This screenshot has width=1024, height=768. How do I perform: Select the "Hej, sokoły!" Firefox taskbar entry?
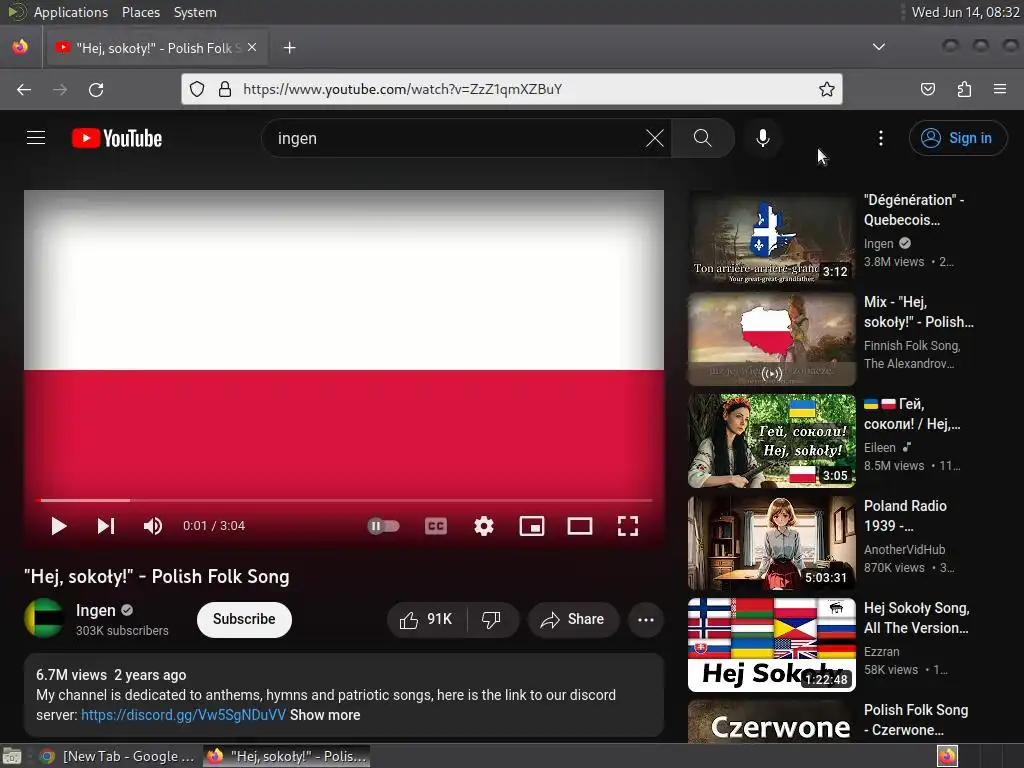coord(287,756)
